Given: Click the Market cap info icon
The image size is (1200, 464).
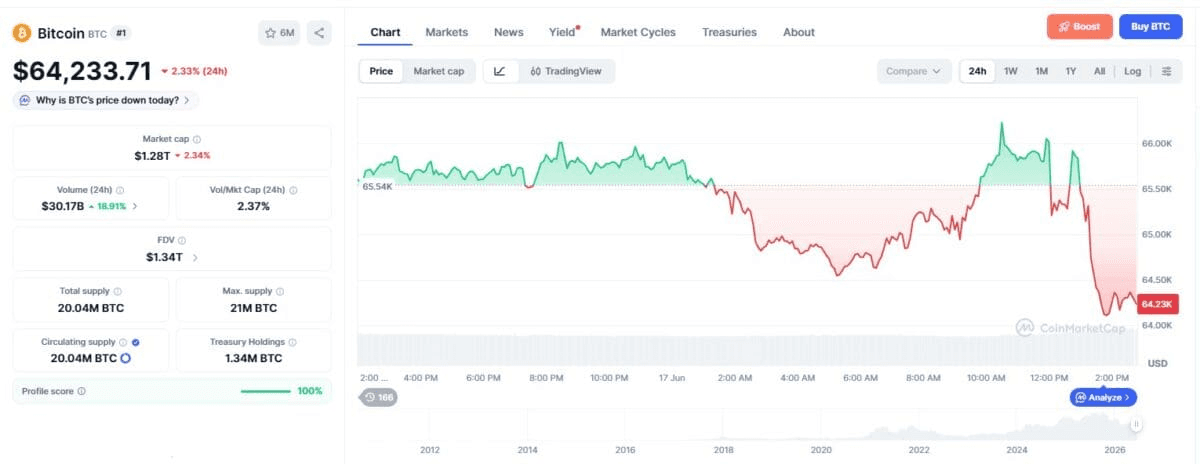Looking at the screenshot, I should (x=197, y=140).
